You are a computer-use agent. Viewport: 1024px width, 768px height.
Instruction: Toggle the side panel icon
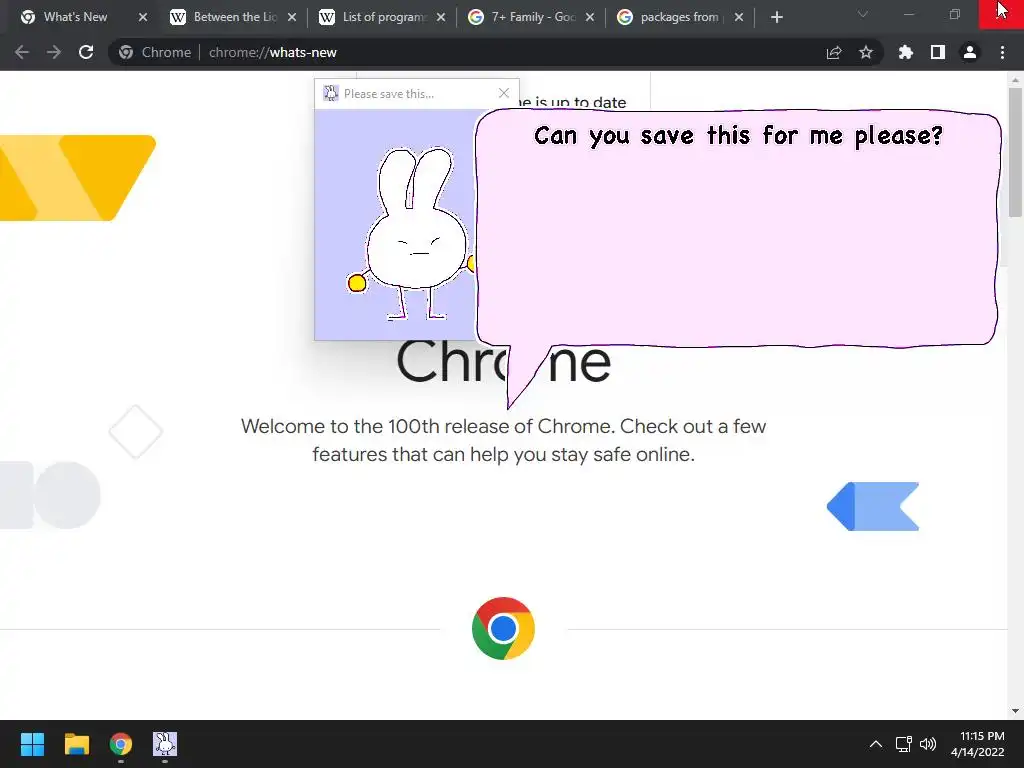coord(938,52)
